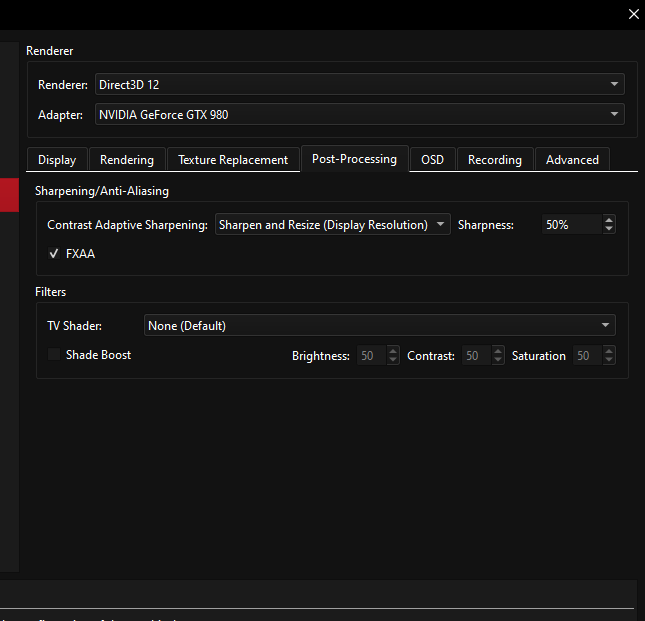Decrease Sharpness with the down arrow
This screenshot has width=645, height=621.
click(609, 229)
